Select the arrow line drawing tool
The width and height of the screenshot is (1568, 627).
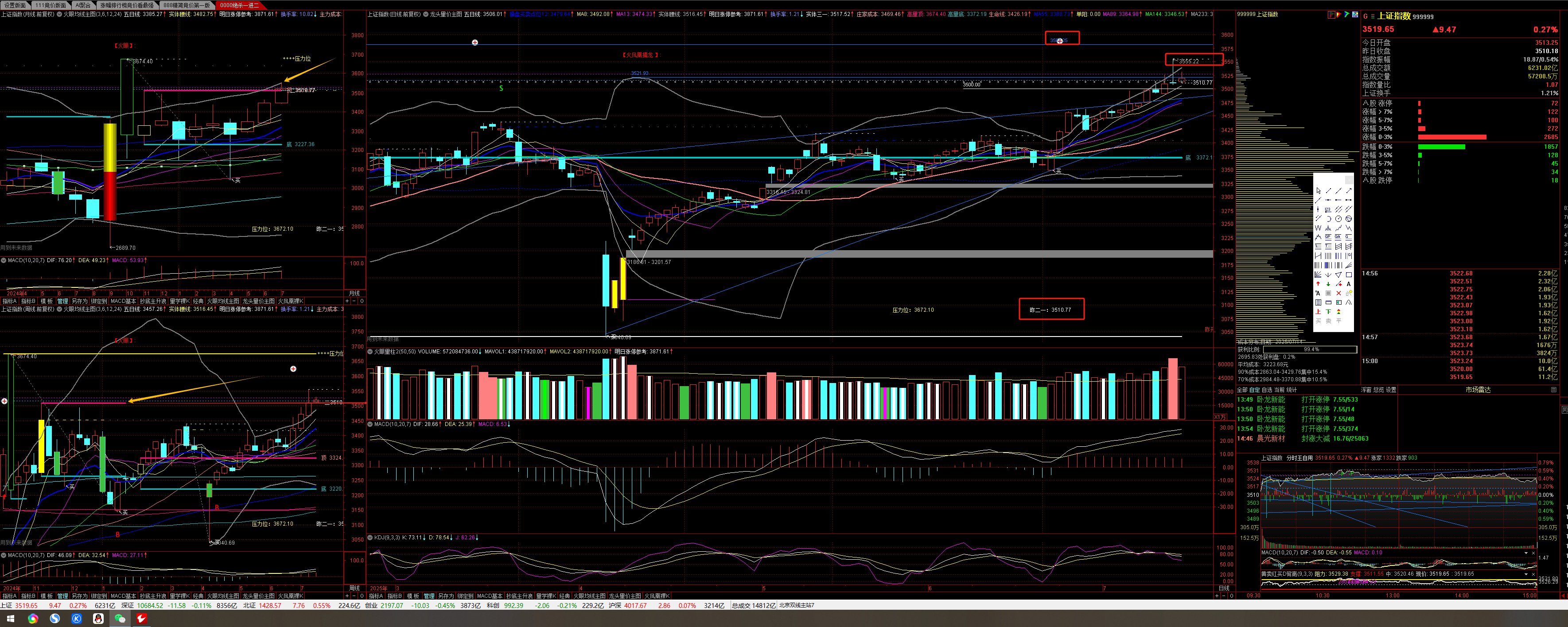coord(1349,191)
